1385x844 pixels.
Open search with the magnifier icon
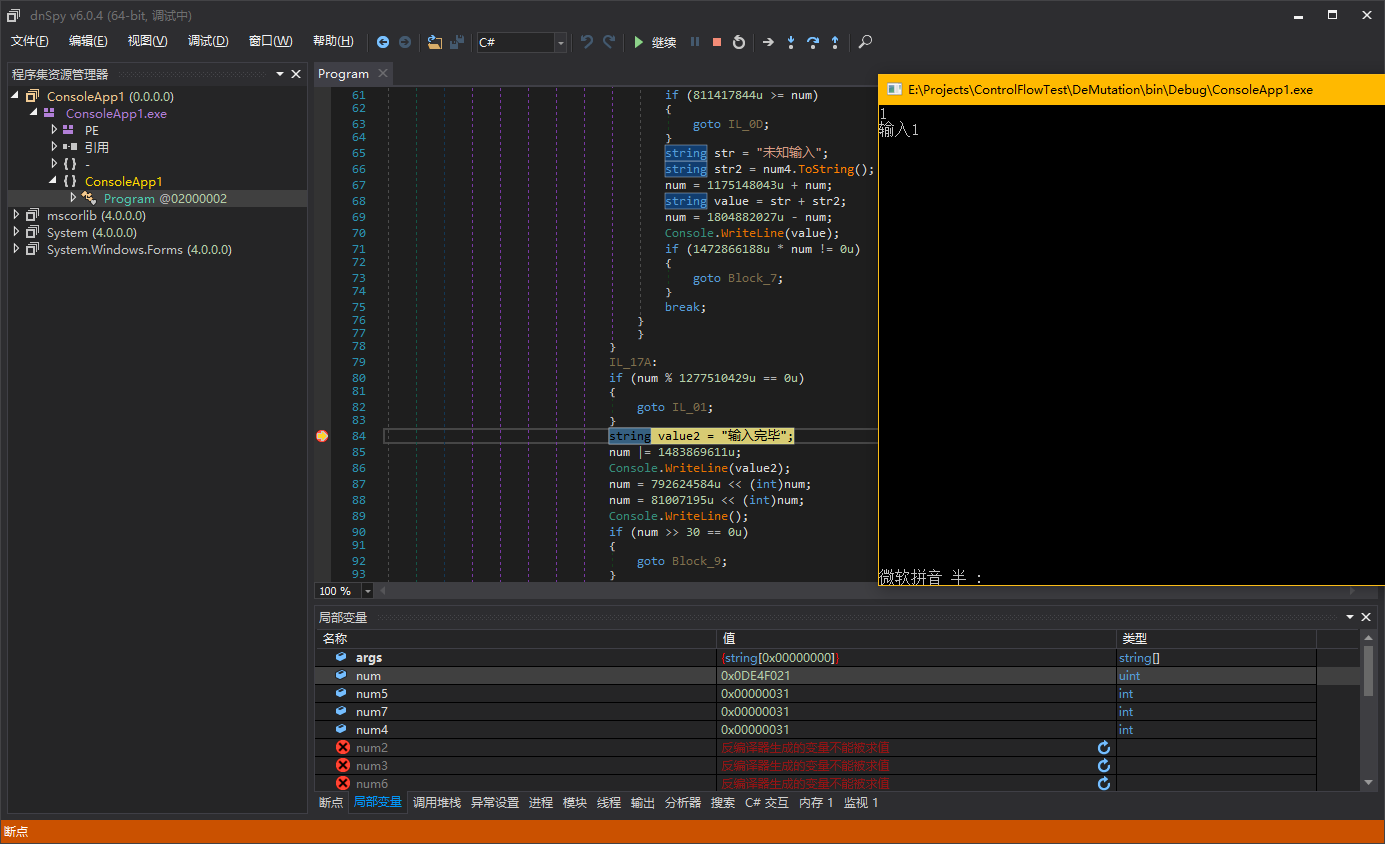(866, 42)
